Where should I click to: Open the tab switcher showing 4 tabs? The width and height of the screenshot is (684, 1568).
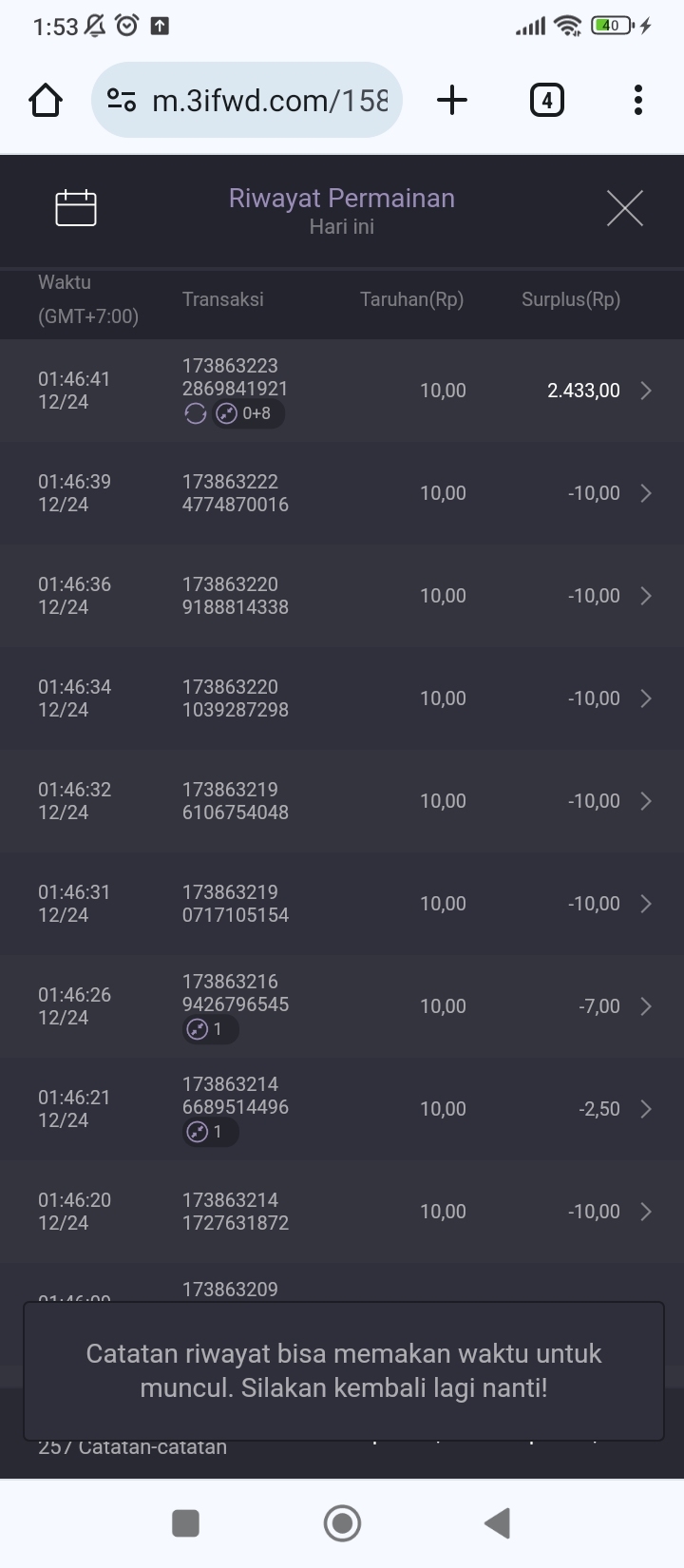[x=546, y=100]
